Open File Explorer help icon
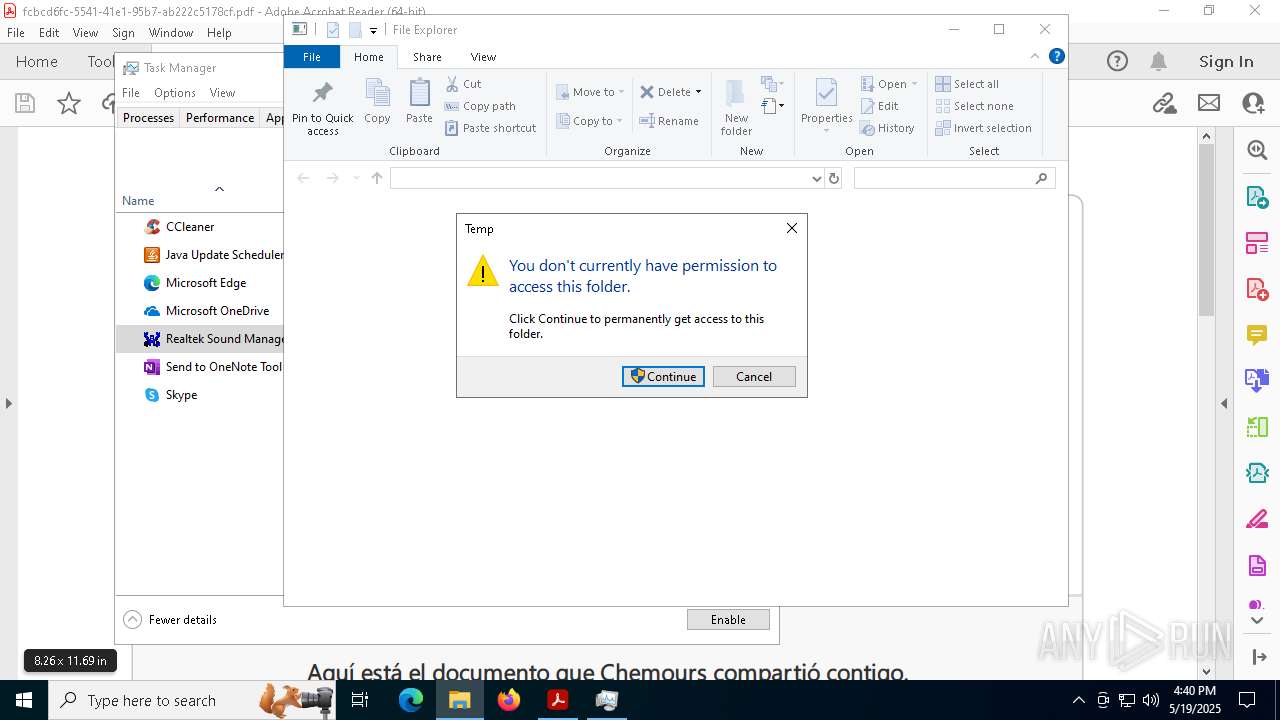 click(1056, 56)
